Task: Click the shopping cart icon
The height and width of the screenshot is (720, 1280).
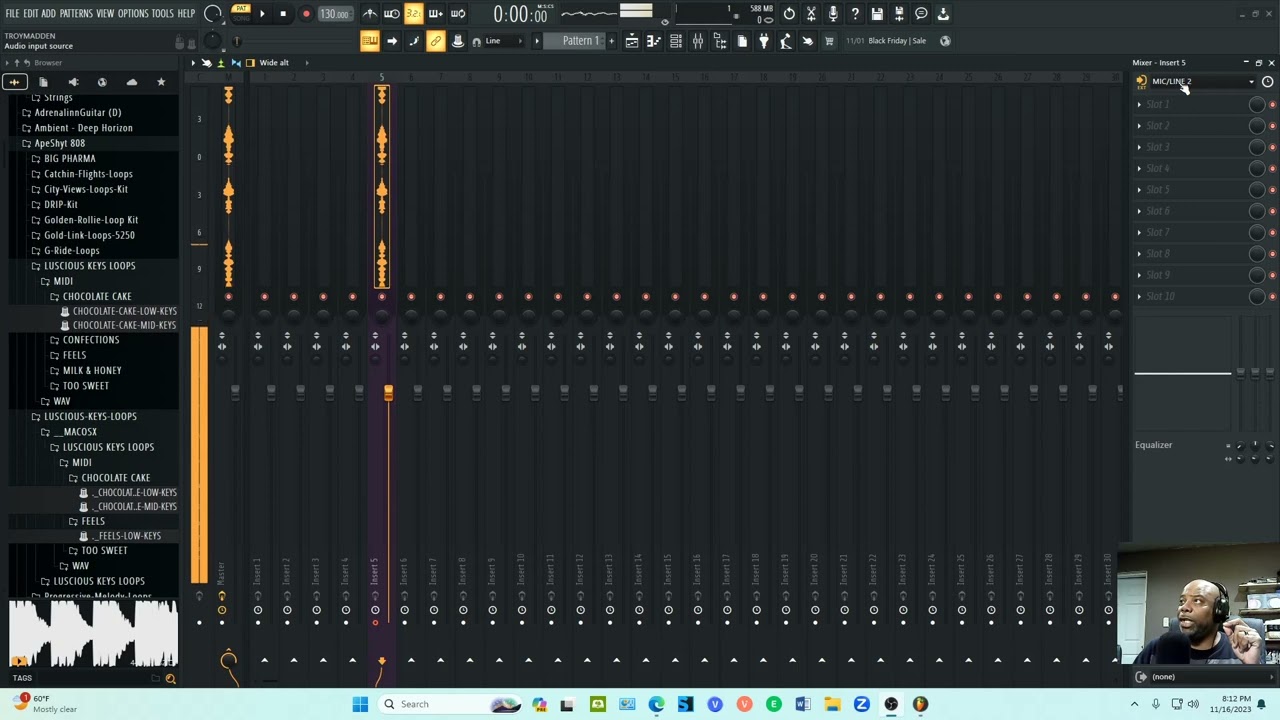Action: (x=829, y=41)
